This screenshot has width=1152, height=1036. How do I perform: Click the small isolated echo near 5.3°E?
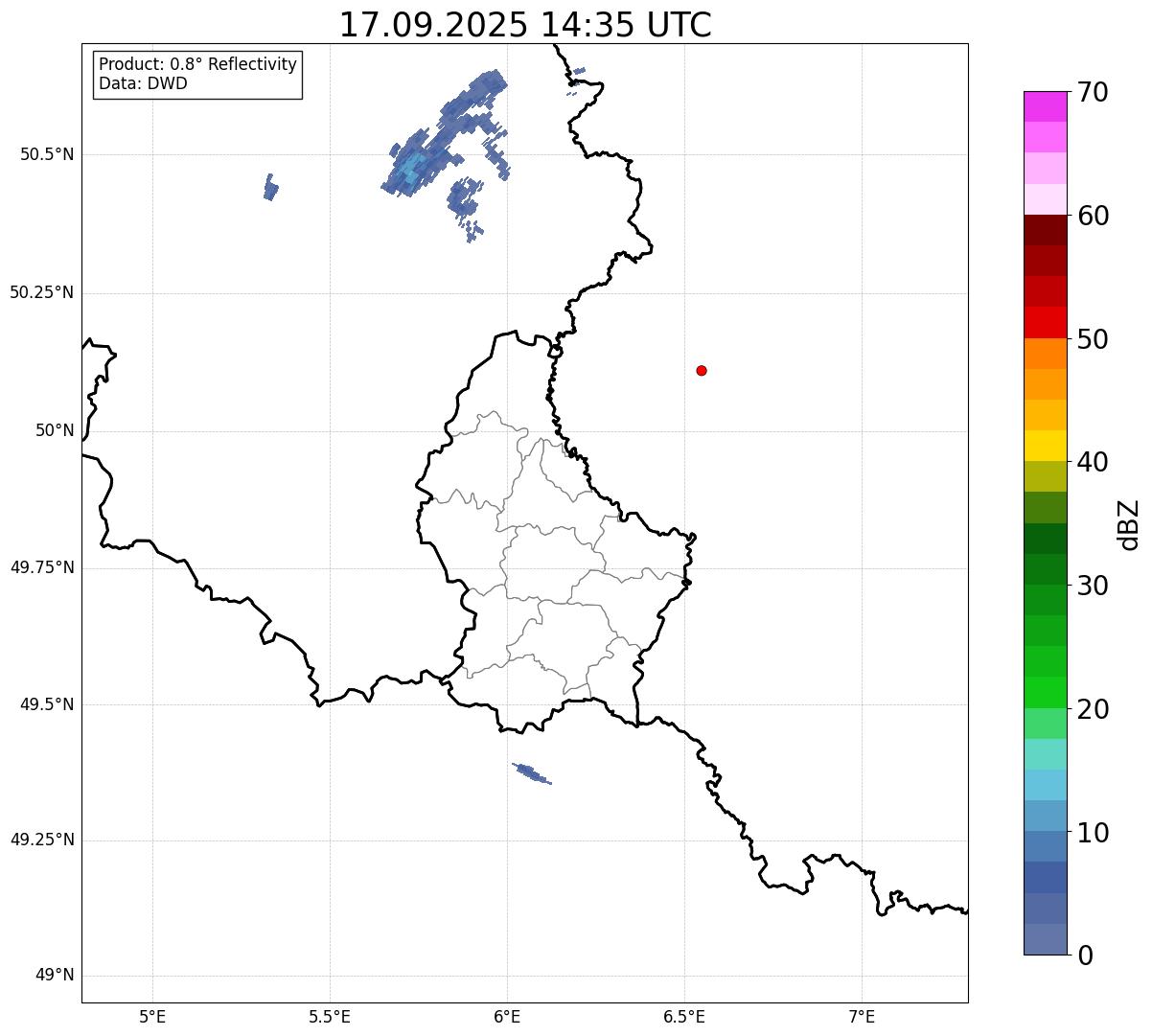coord(270,187)
